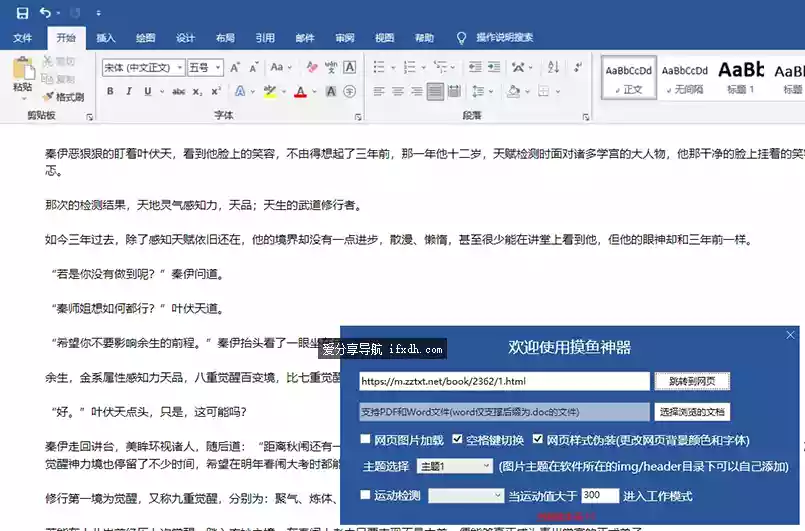
Task: Click the character border icon
Action: (350, 67)
